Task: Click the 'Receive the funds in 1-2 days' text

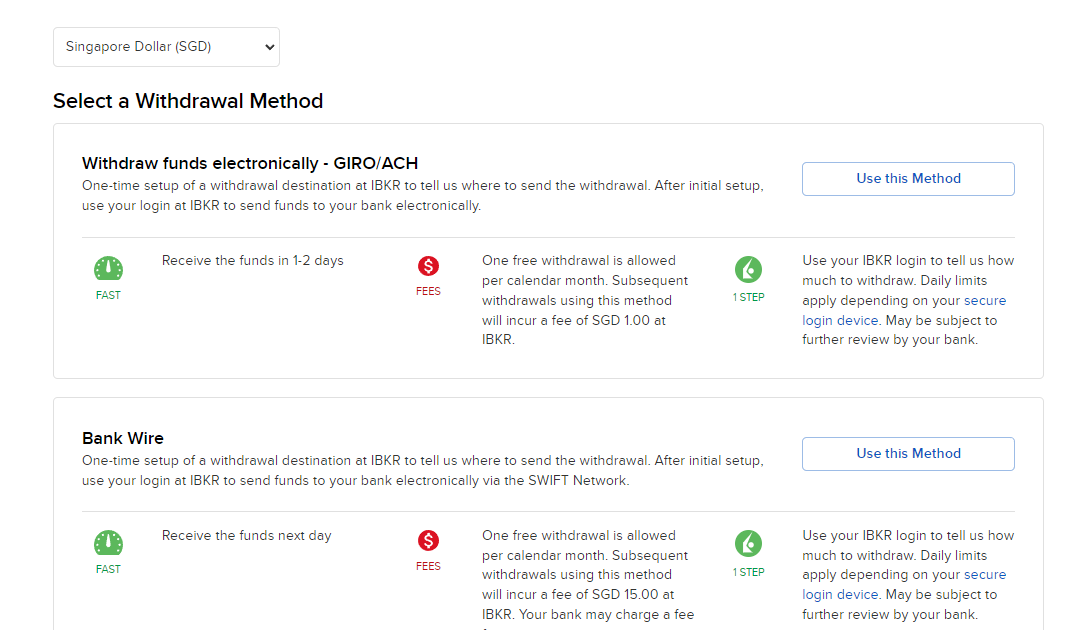Action: (252, 261)
